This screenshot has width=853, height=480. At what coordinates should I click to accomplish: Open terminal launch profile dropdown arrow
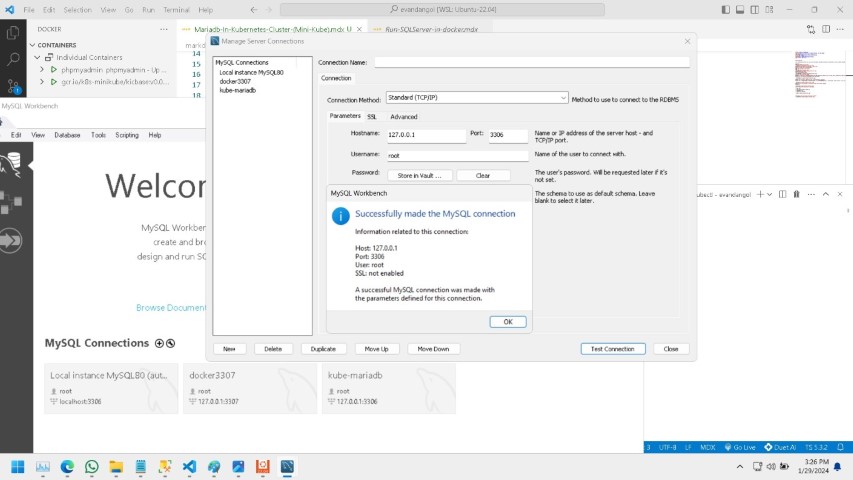(x=769, y=194)
